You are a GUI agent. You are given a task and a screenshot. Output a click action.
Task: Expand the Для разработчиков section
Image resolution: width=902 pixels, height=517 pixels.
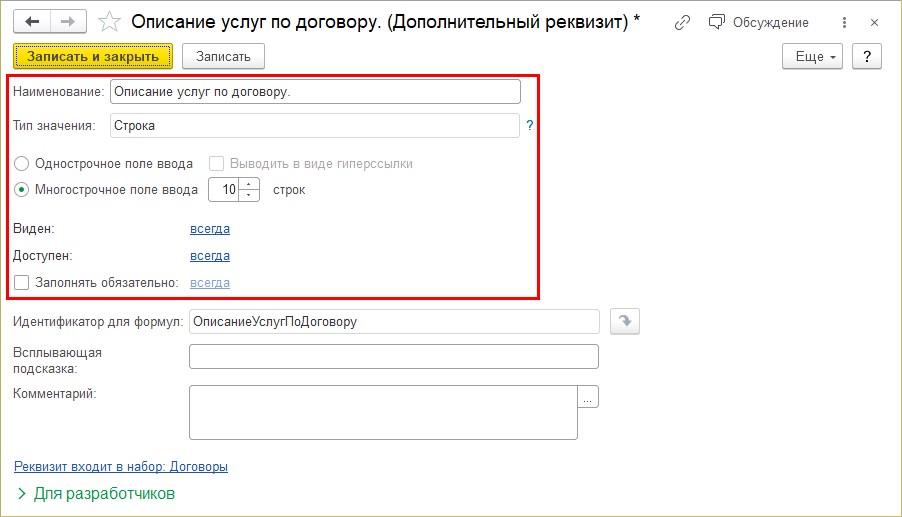click(x=95, y=493)
